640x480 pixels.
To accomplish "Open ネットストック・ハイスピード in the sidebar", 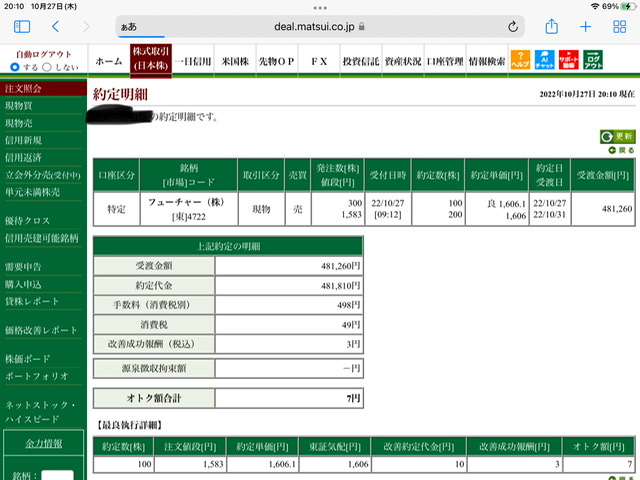I will pyautogui.click(x=40, y=412).
